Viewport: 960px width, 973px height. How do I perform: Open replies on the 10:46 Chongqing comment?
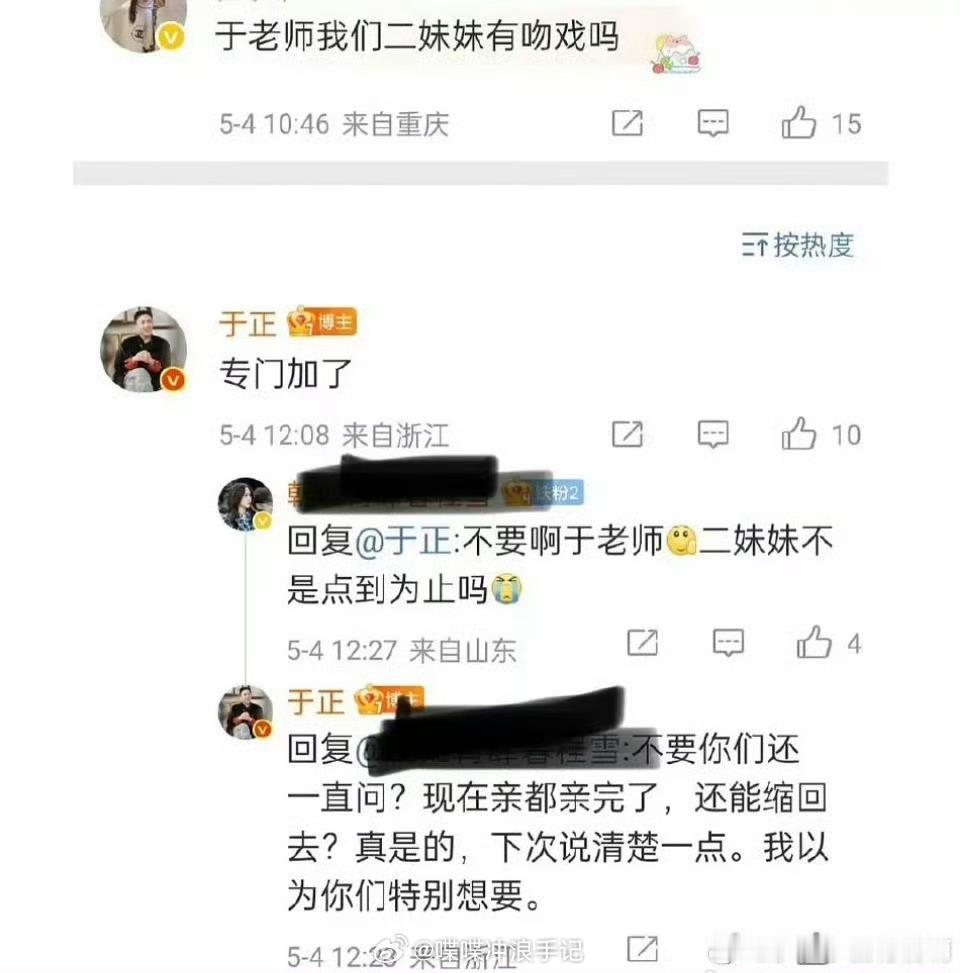713,123
